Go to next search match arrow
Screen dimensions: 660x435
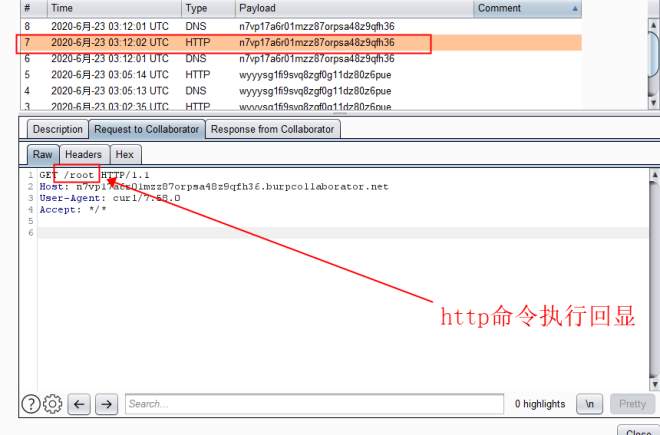(x=107, y=404)
